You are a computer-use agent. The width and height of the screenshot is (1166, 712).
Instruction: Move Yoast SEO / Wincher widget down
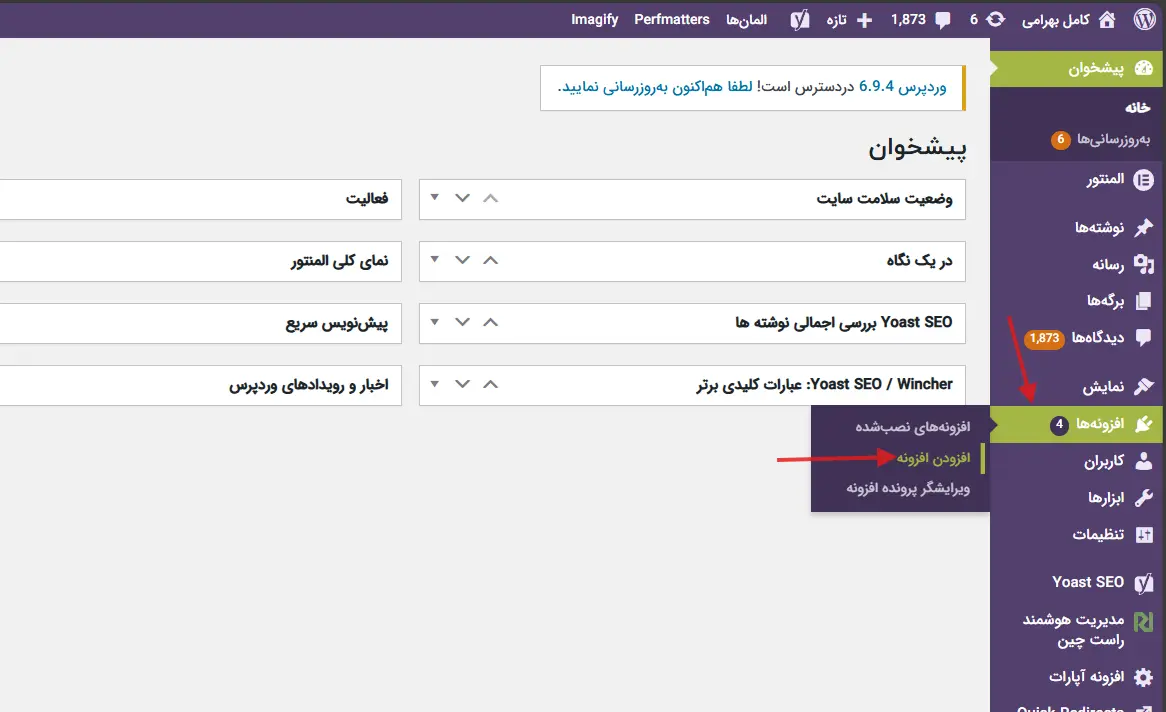463,384
